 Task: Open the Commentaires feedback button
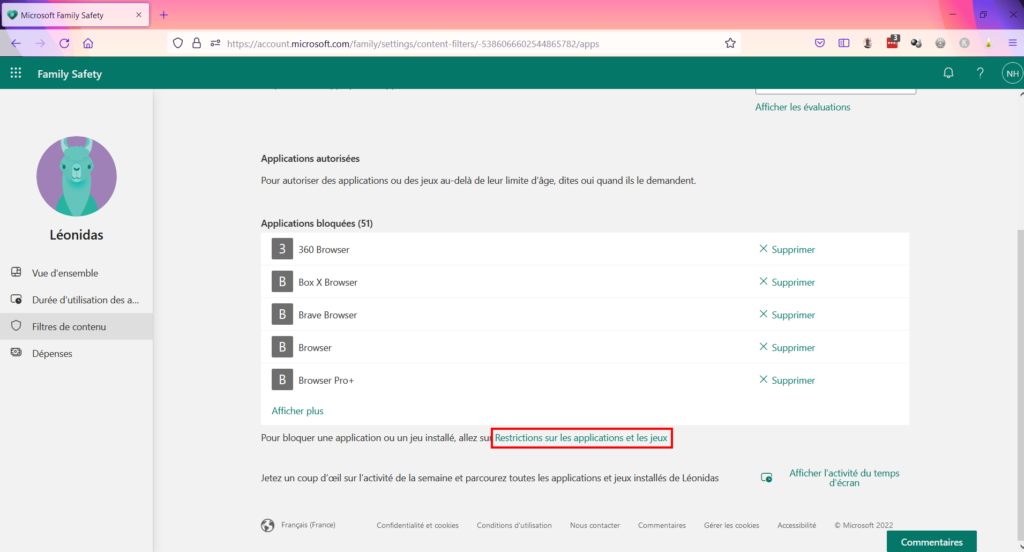(931, 542)
